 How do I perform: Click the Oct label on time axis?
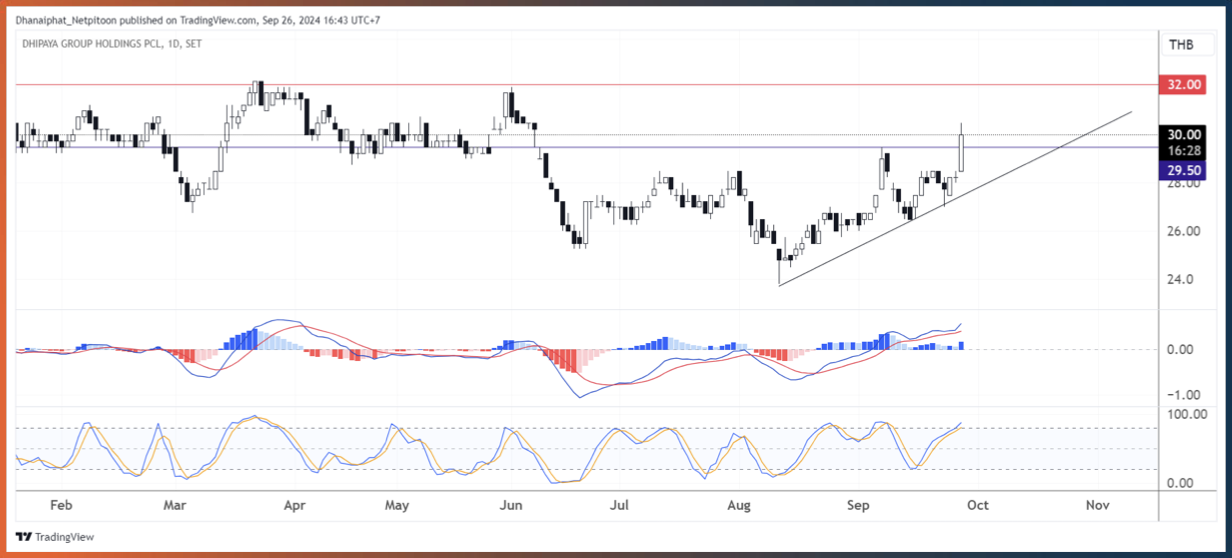click(977, 505)
